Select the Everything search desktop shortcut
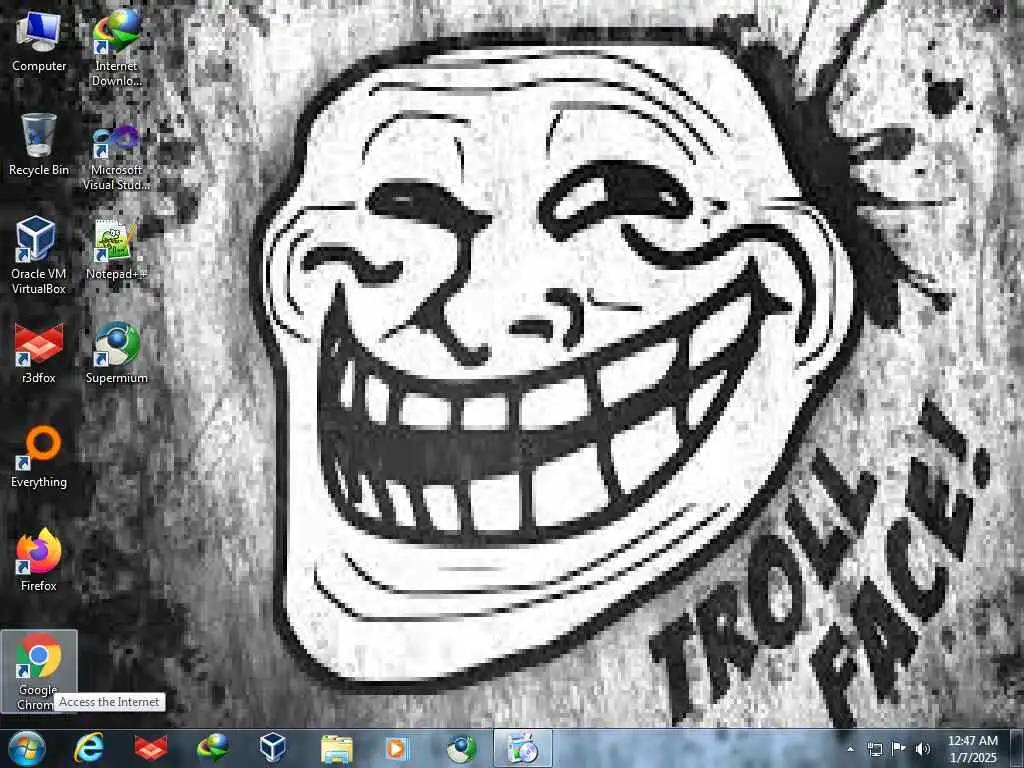Viewport: 1024px width, 768px height. (39, 456)
